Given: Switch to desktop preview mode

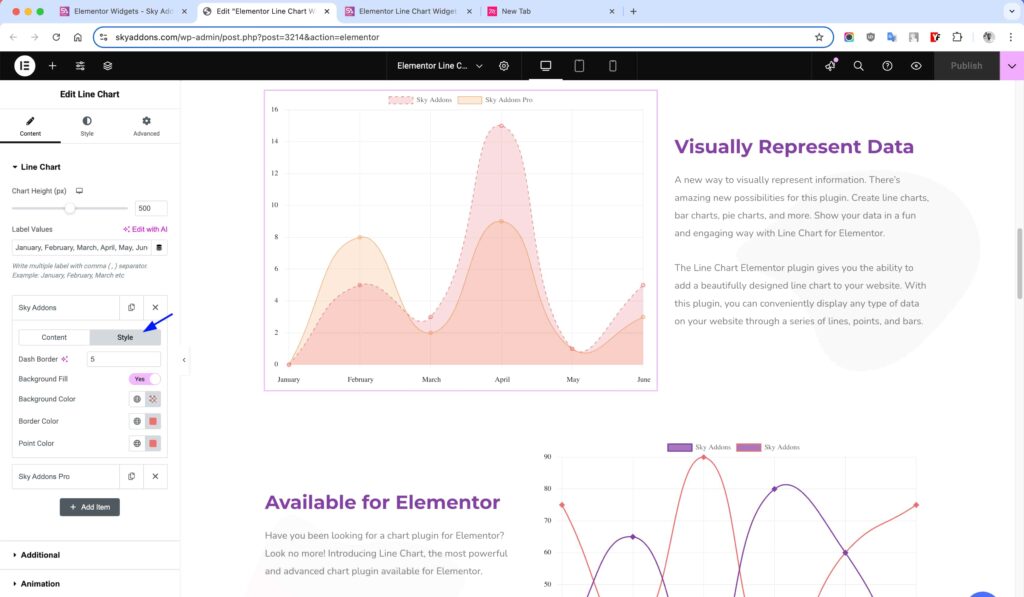Looking at the screenshot, I should pyautogui.click(x=546, y=66).
